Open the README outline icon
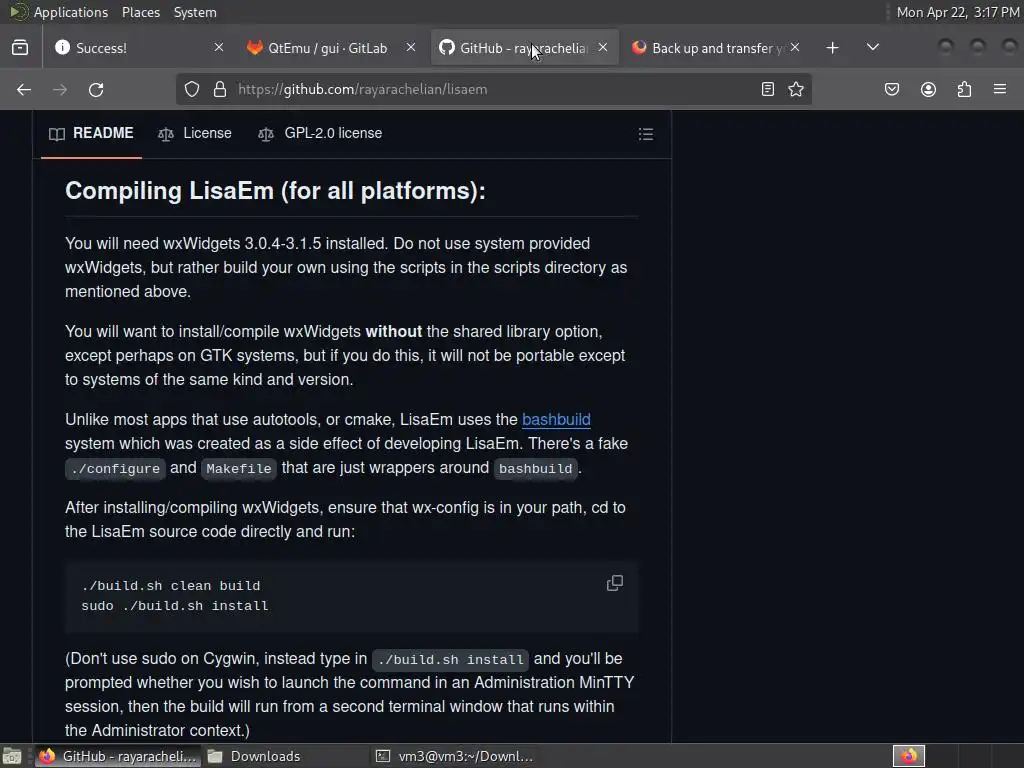The width and height of the screenshot is (1024, 768). coord(646,134)
